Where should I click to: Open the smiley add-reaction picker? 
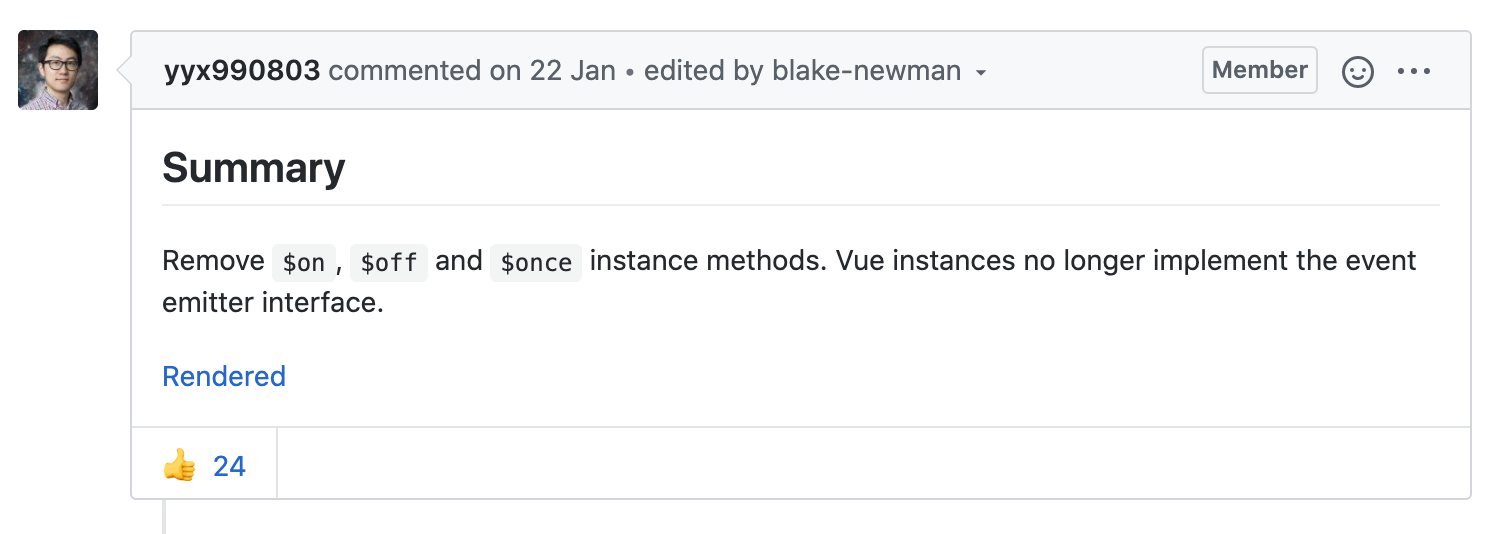click(x=1357, y=72)
